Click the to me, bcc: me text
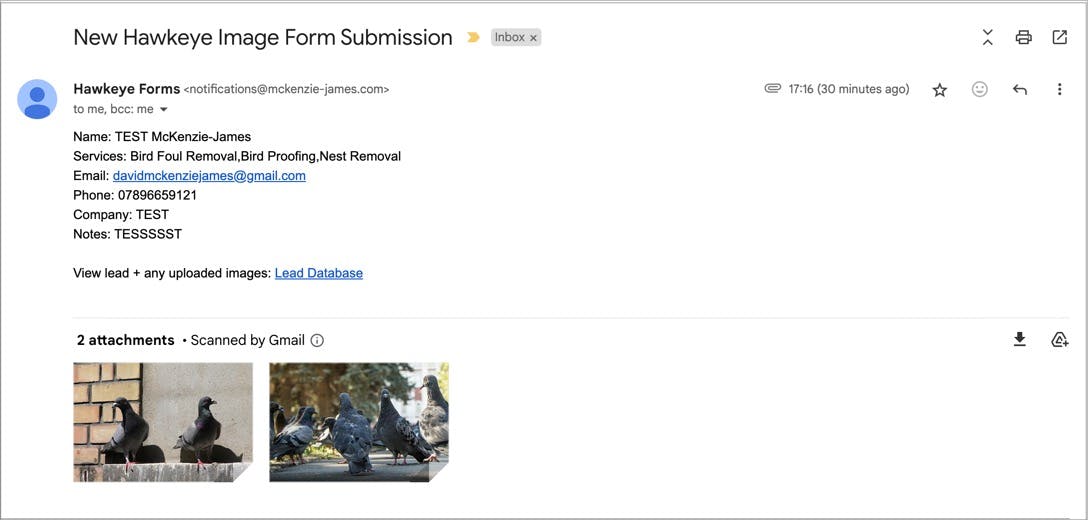Screen dimensions: 1088x520 click(113, 110)
